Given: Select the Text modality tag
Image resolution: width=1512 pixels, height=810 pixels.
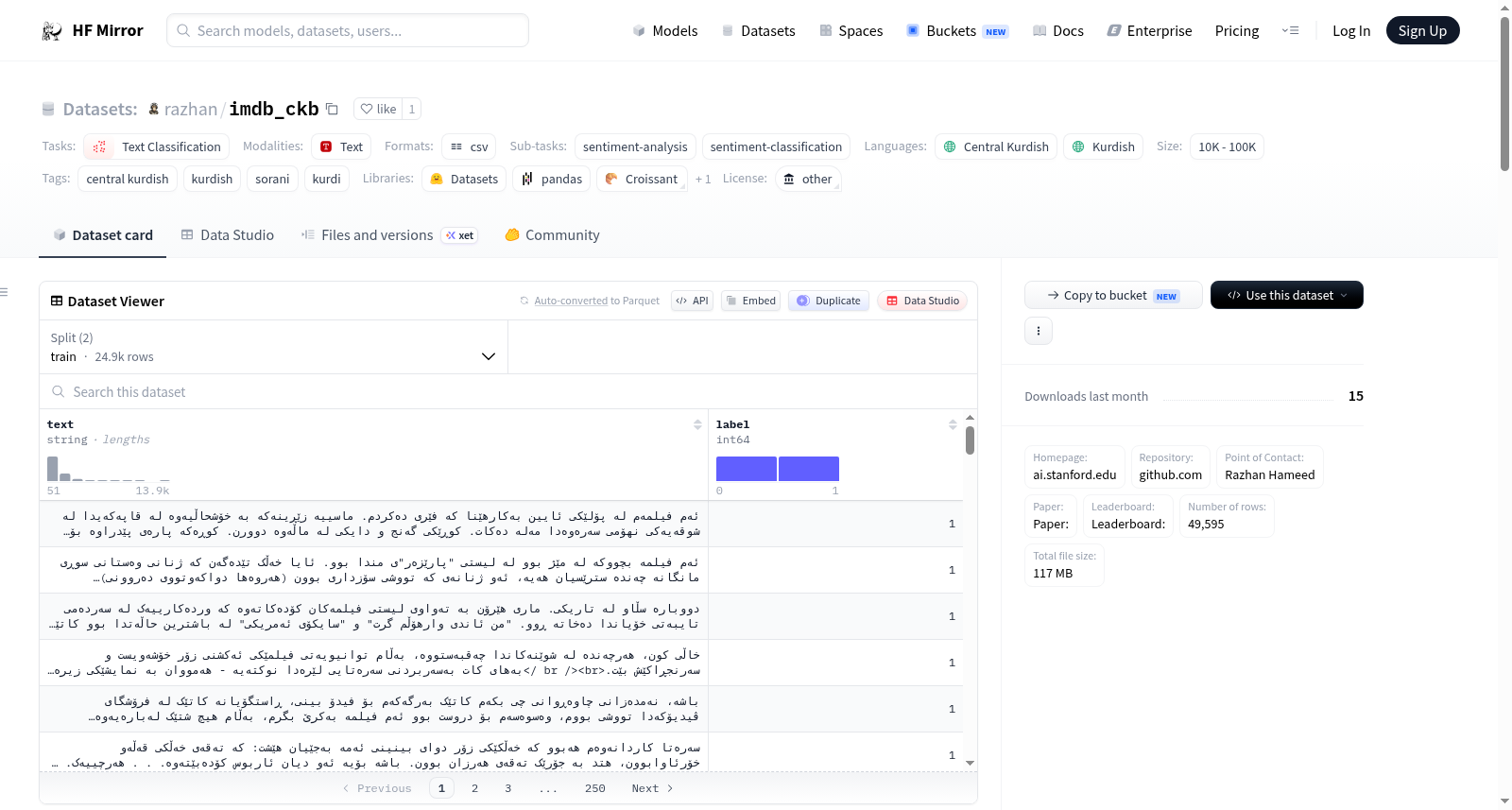Looking at the screenshot, I should (x=341, y=146).
